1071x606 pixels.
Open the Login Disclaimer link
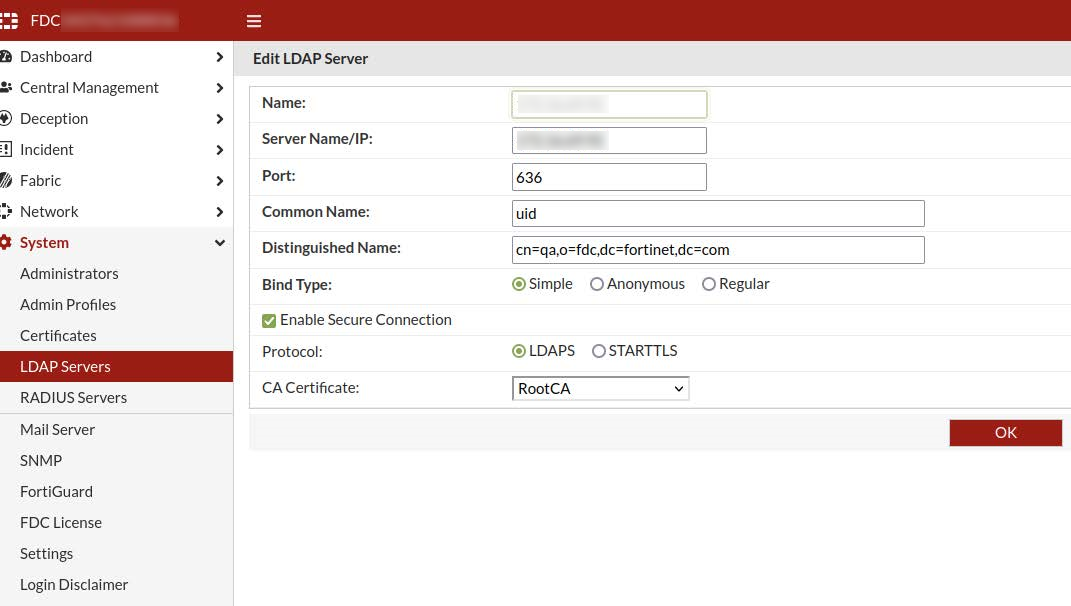(74, 585)
